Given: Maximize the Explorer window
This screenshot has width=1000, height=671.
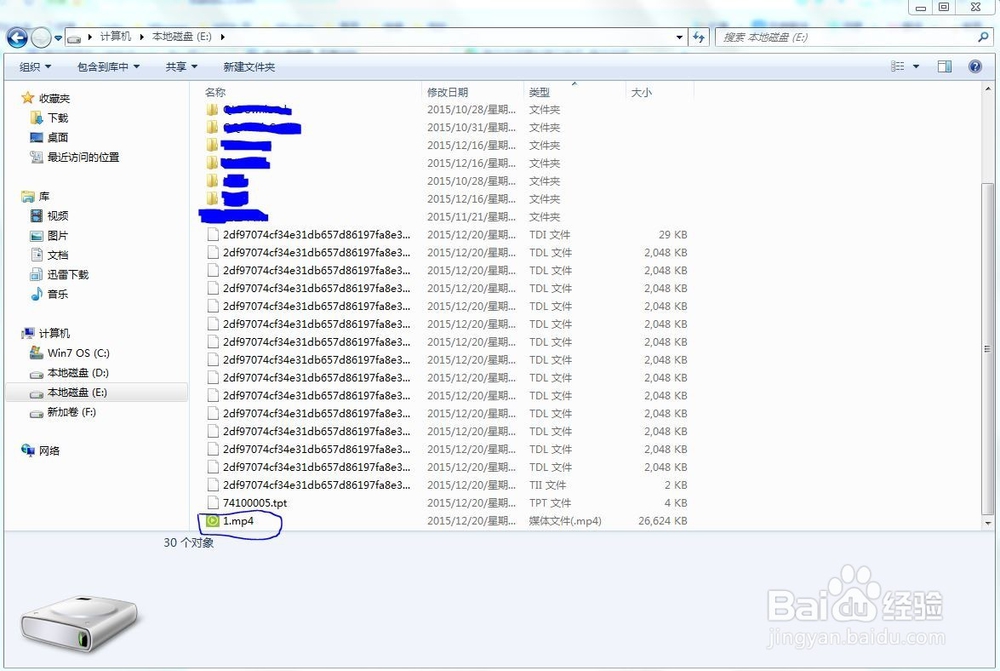Looking at the screenshot, I should (x=945, y=7).
